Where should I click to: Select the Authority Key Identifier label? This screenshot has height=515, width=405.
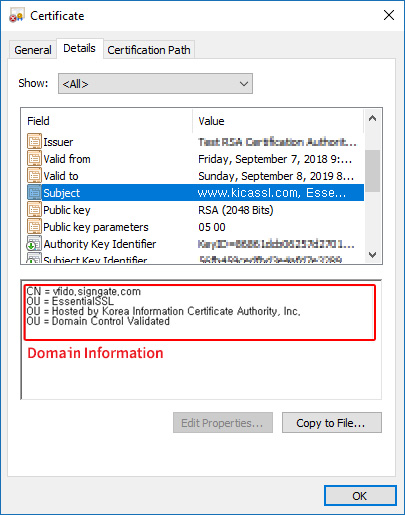pyautogui.click(x=100, y=244)
